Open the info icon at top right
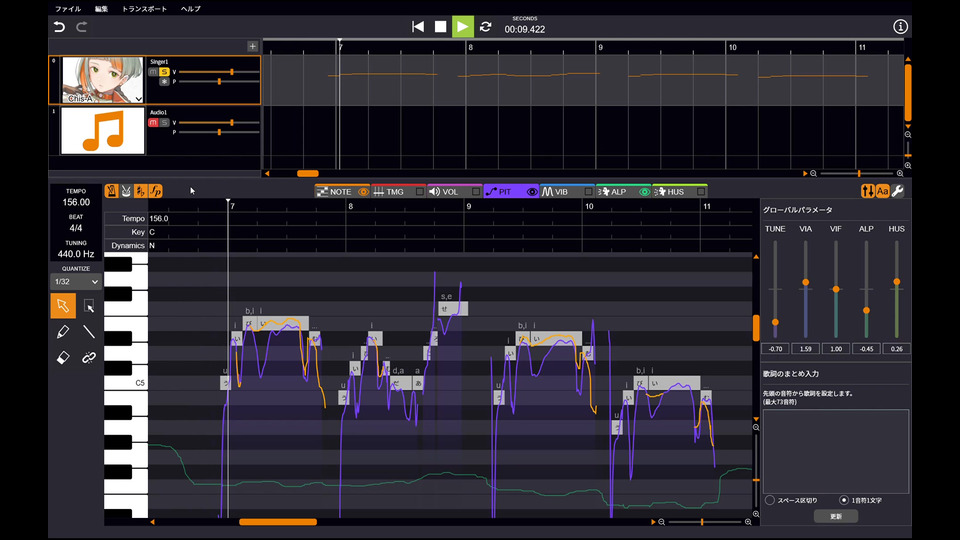The height and width of the screenshot is (540, 960). pyautogui.click(x=900, y=27)
